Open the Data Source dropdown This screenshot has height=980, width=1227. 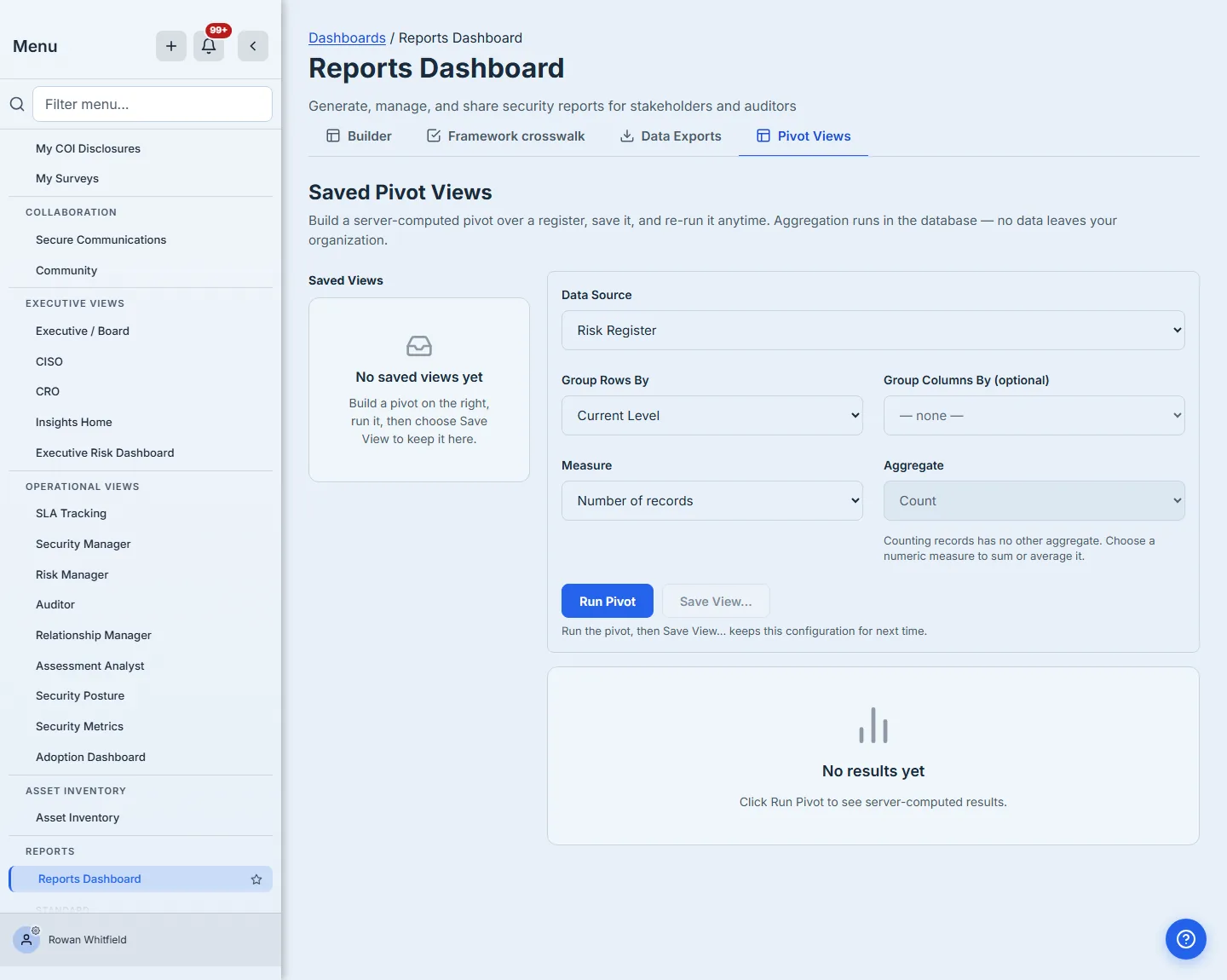873,331
